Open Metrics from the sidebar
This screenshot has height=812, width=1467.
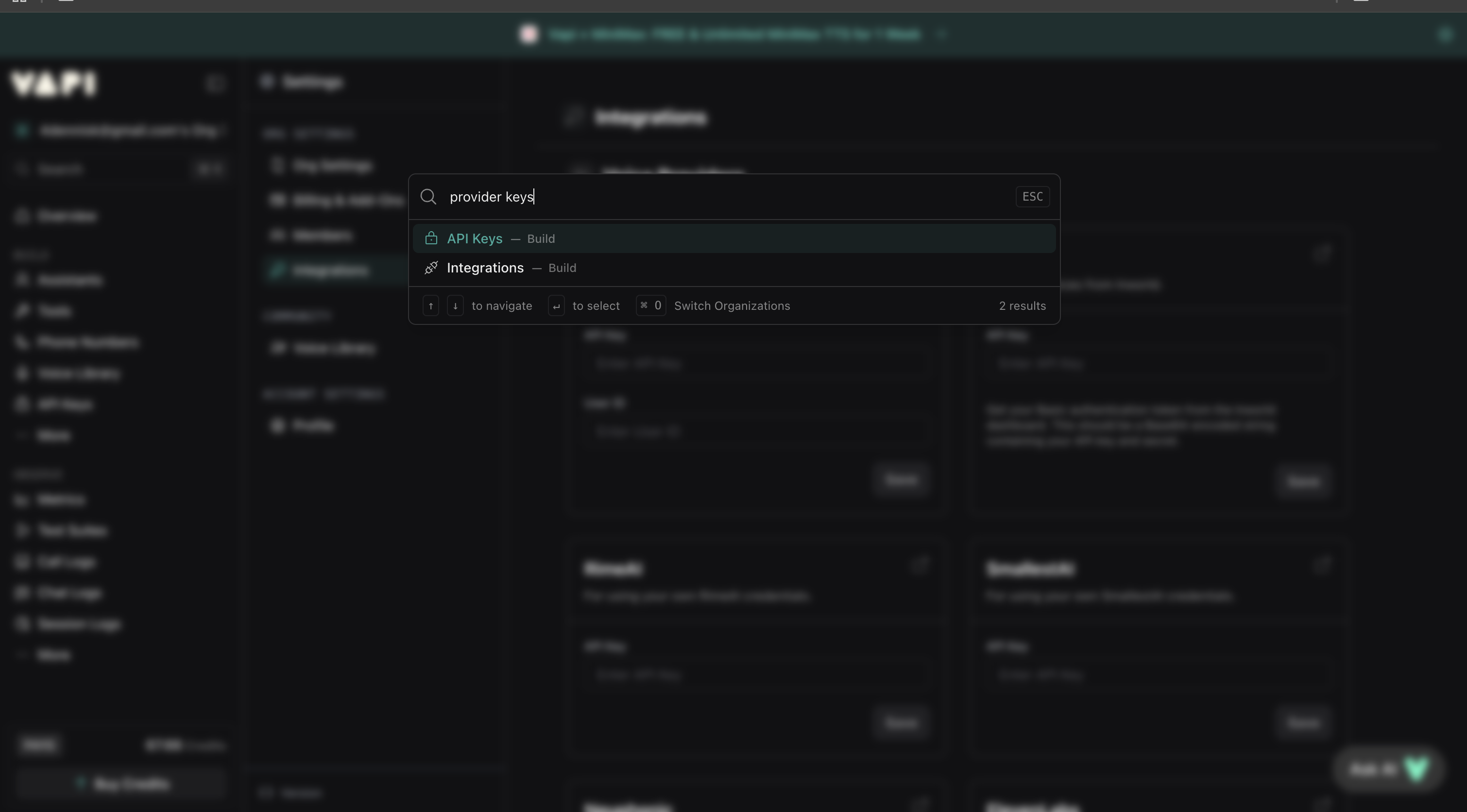pyautogui.click(x=60, y=500)
